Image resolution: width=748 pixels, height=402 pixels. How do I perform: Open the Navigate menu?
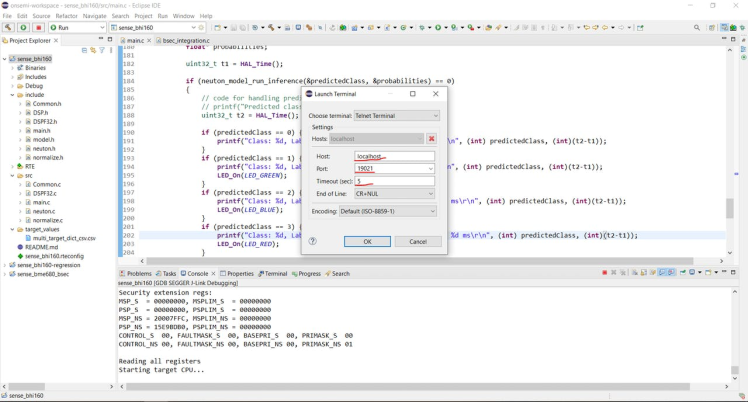[x=94, y=16]
